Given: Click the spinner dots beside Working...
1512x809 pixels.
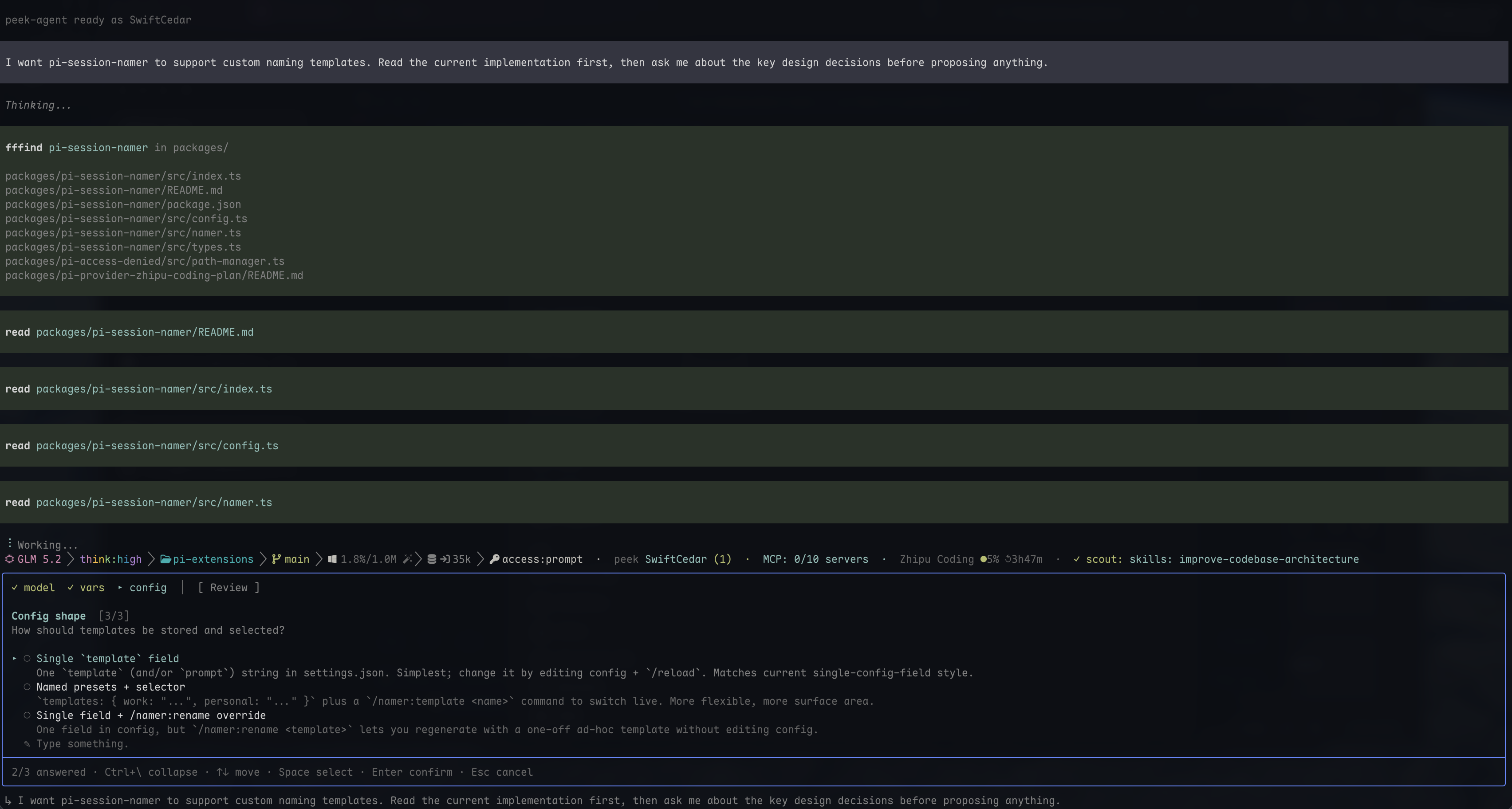Looking at the screenshot, I should point(10,543).
